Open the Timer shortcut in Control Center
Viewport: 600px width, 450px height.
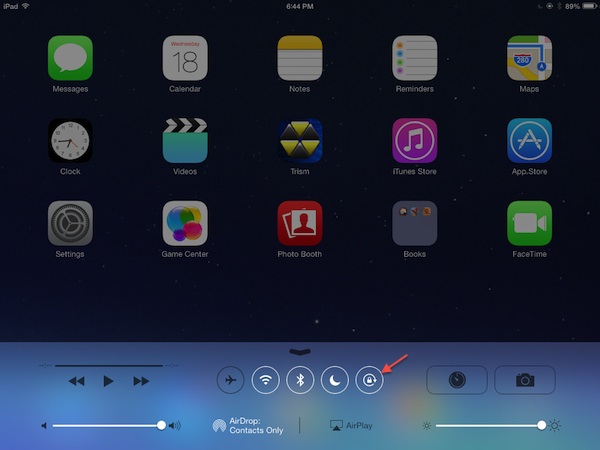point(457,380)
